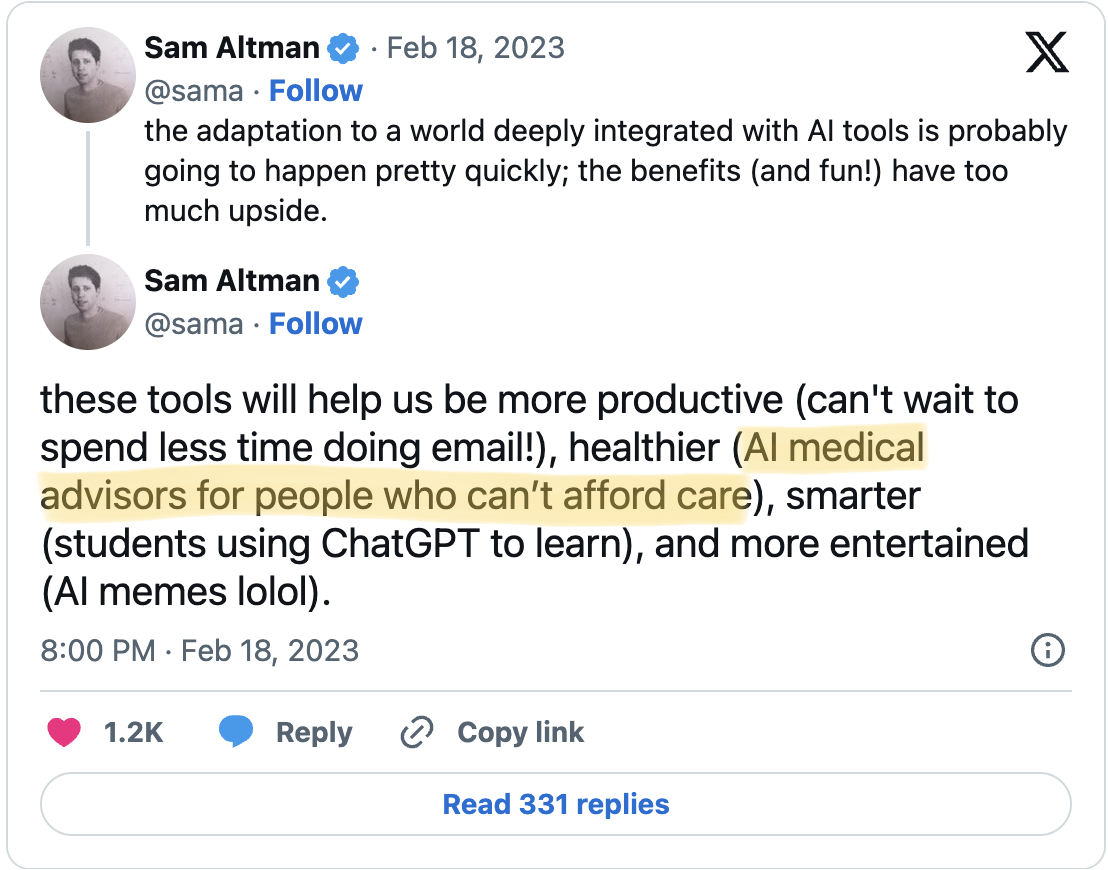The height and width of the screenshot is (870, 1108).
Task: Follow @sama from the first tweet
Action: click(x=316, y=91)
